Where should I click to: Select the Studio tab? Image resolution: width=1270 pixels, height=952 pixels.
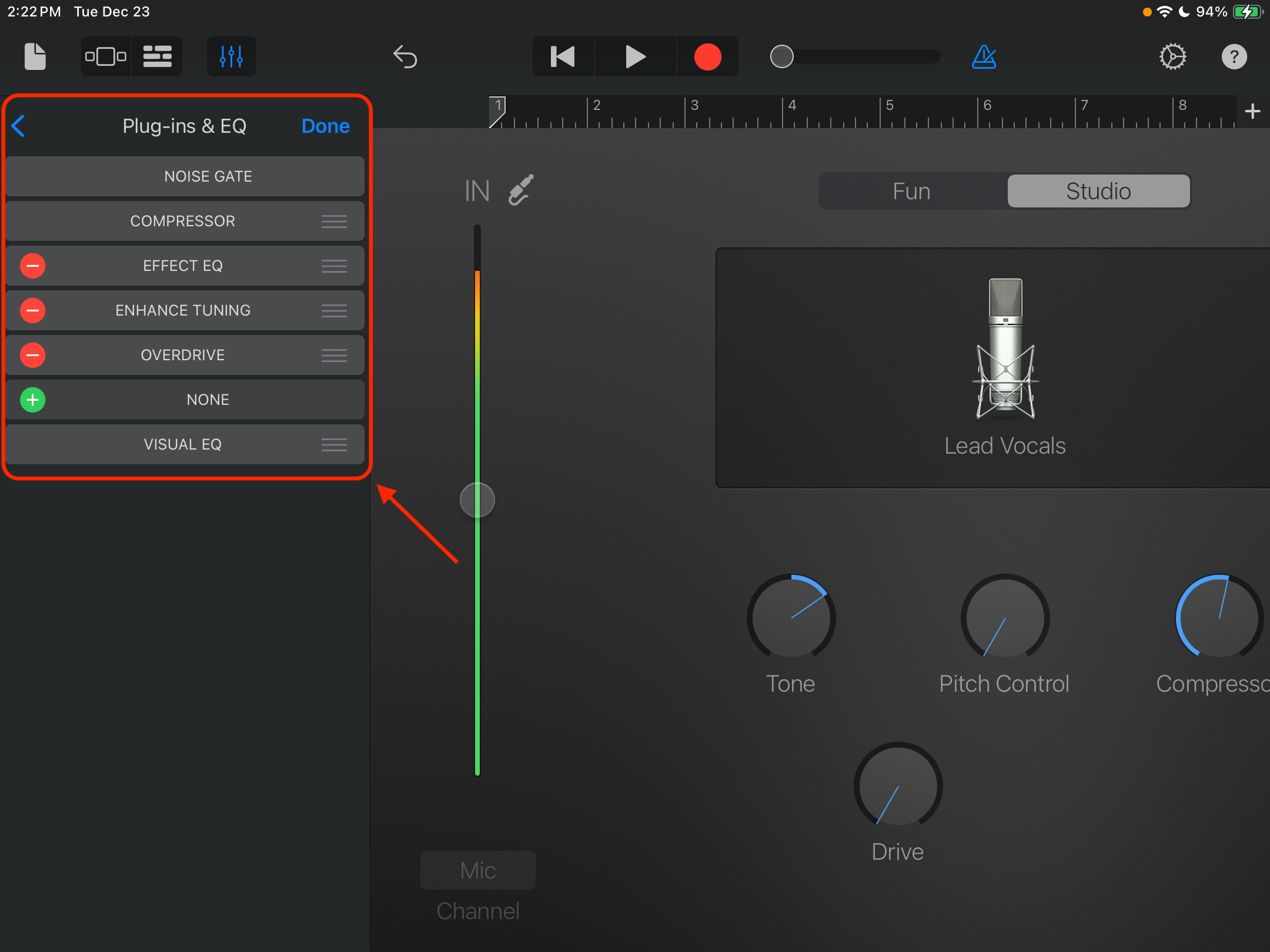(1098, 191)
